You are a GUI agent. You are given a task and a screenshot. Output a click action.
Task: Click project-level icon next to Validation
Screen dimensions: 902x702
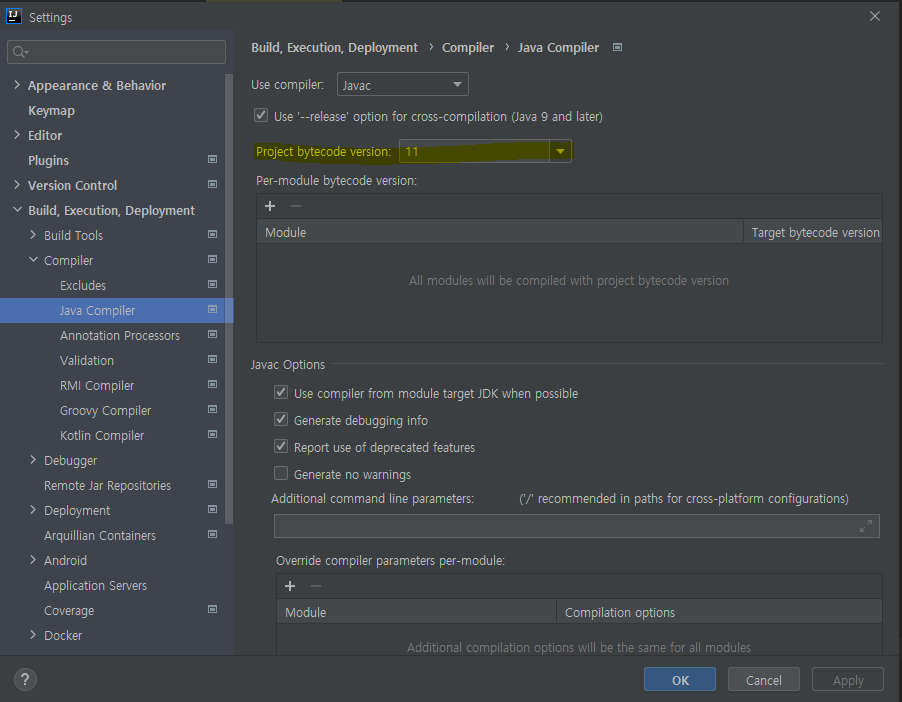212,360
